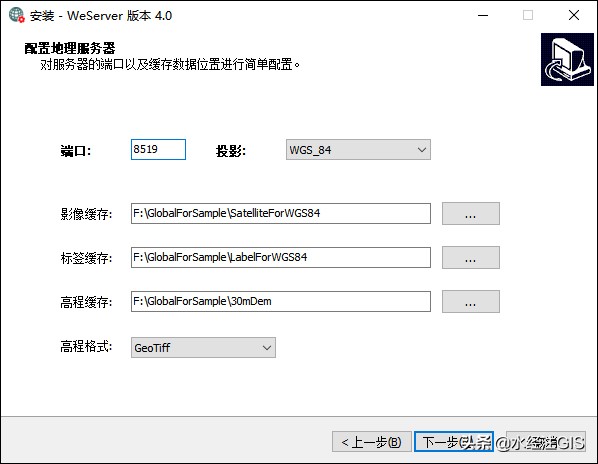Screen dimensions: 598x464
Task: Click the cancel button at bottom right
Action: pos(546,442)
